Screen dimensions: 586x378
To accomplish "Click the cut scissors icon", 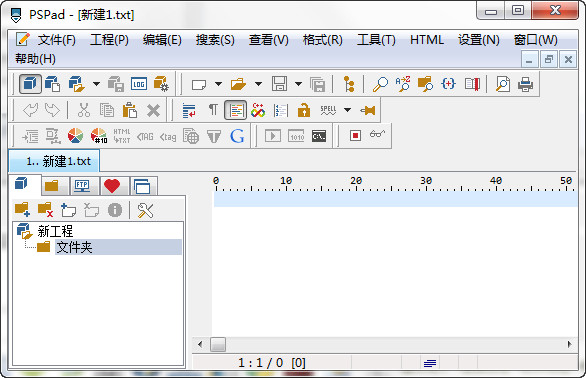I will [x=84, y=110].
